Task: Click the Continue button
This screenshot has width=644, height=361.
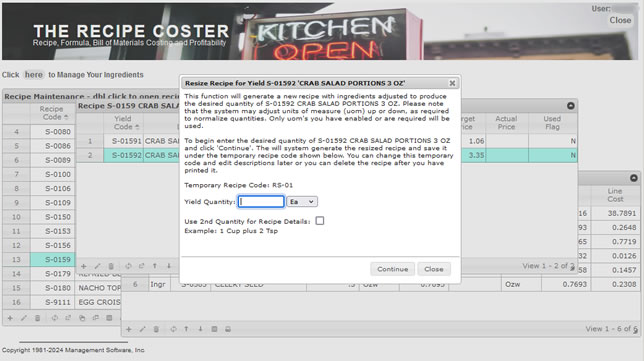Action: 393,269
